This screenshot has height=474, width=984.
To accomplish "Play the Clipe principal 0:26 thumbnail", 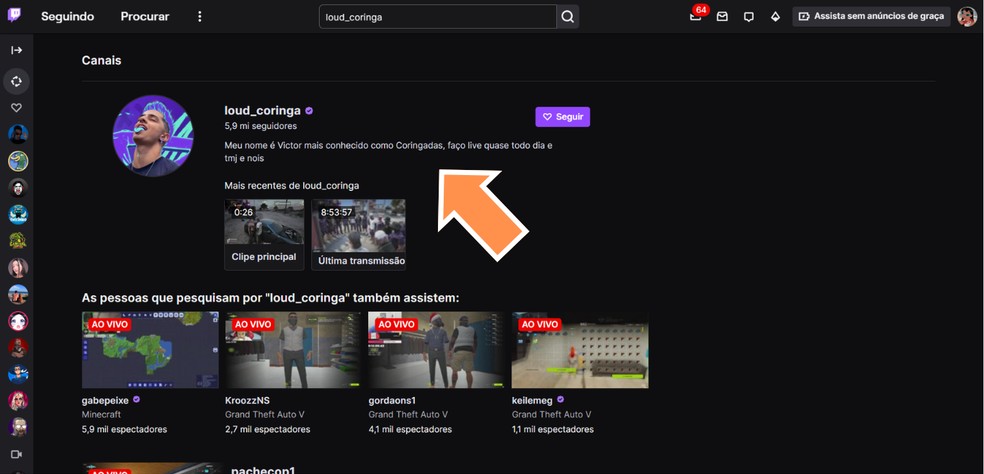I will pyautogui.click(x=264, y=222).
